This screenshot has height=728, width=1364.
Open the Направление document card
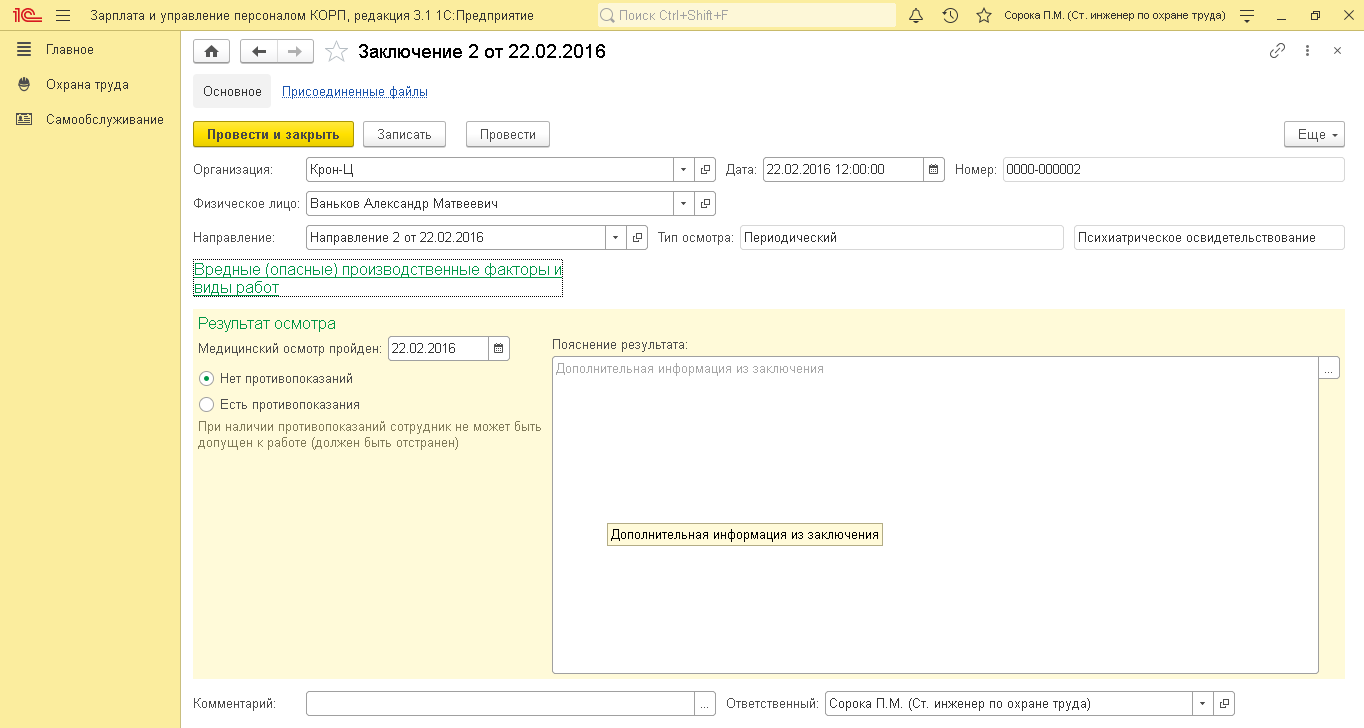pyautogui.click(x=637, y=238)
